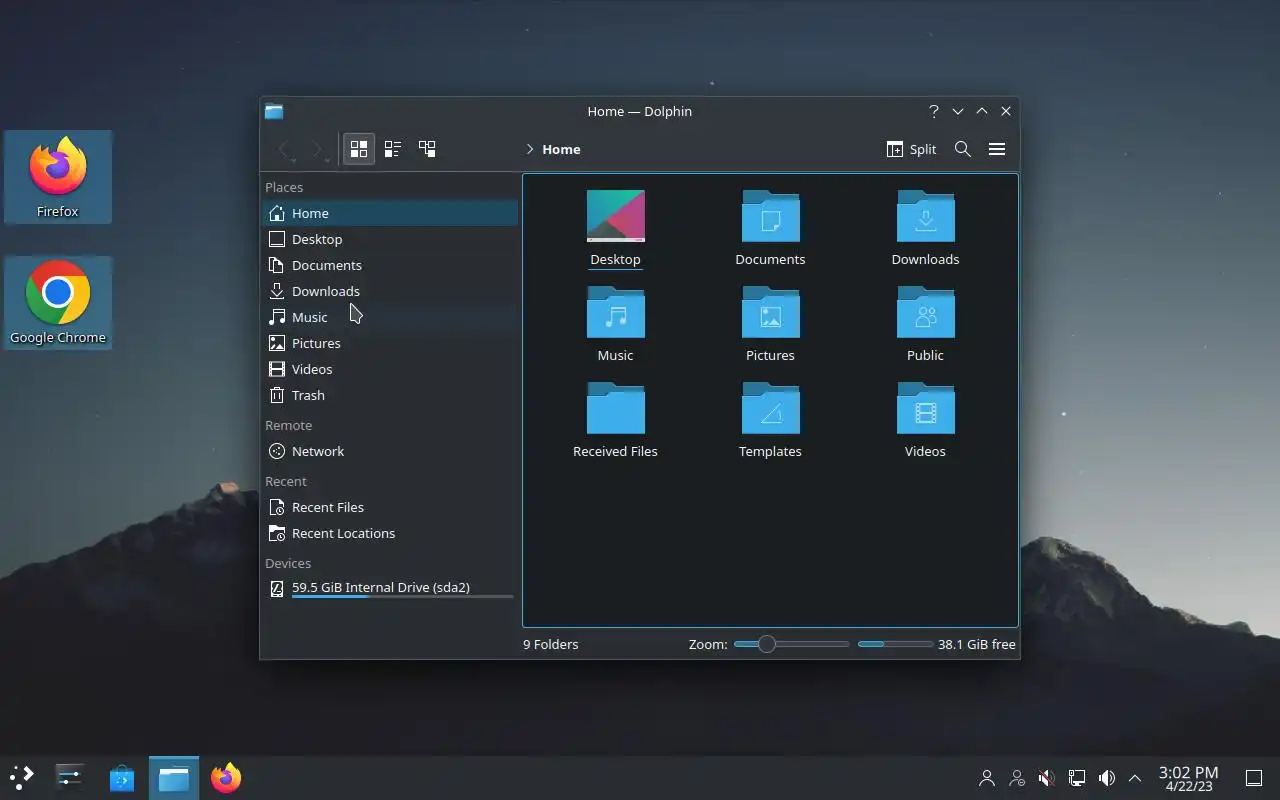The height and width of the screenshot is (800, 1280).
Task: Open the application launcher in taskbar
Action: point(21,777)
